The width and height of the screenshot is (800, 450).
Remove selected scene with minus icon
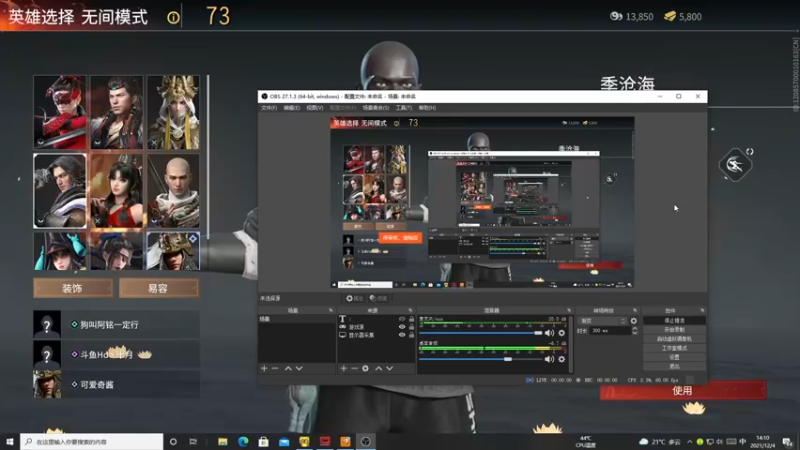(x=275, y=368)
